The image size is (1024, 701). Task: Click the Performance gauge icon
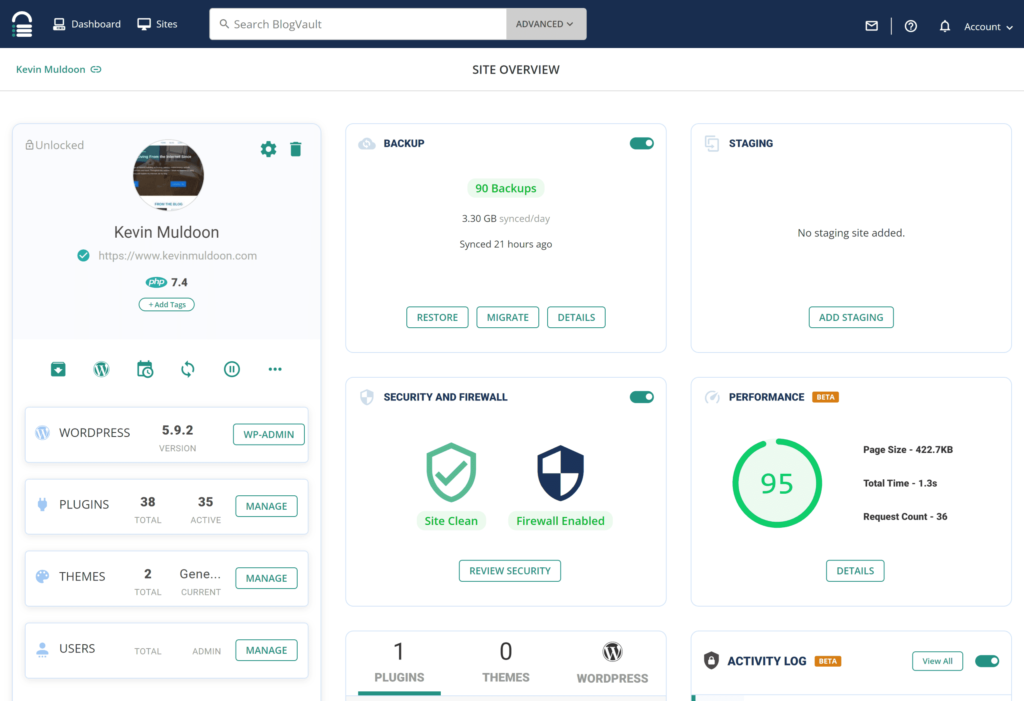pos(712,397)
